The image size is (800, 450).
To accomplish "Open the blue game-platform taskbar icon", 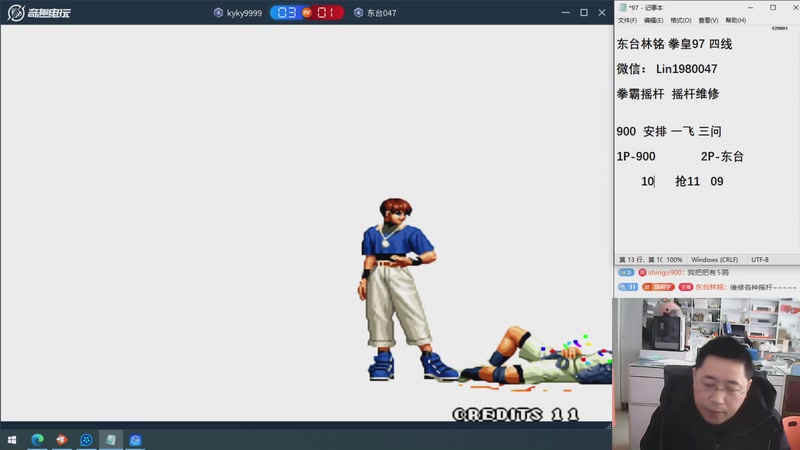I will 135,439.
